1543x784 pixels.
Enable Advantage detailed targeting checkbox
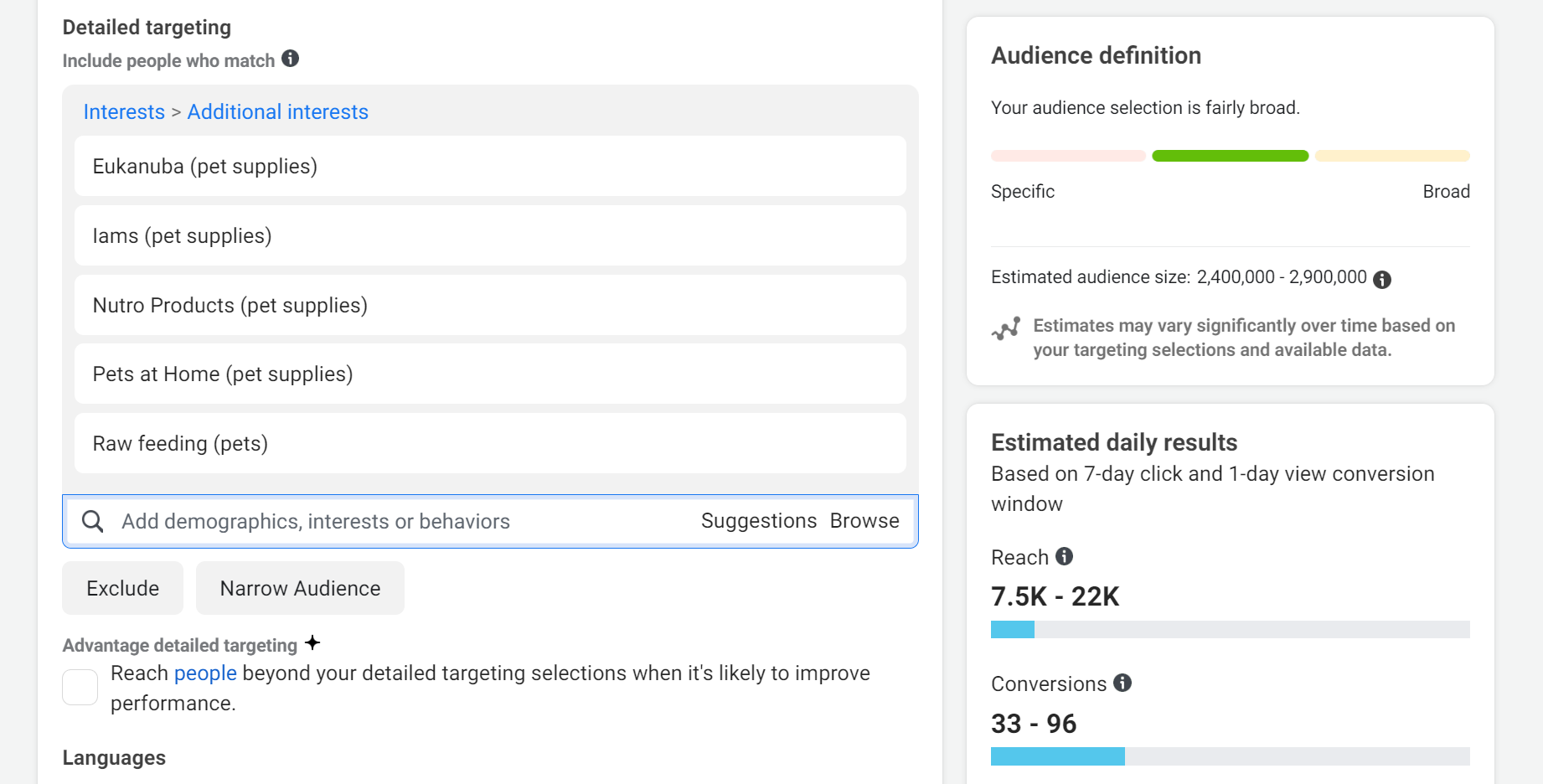[80, 687]
